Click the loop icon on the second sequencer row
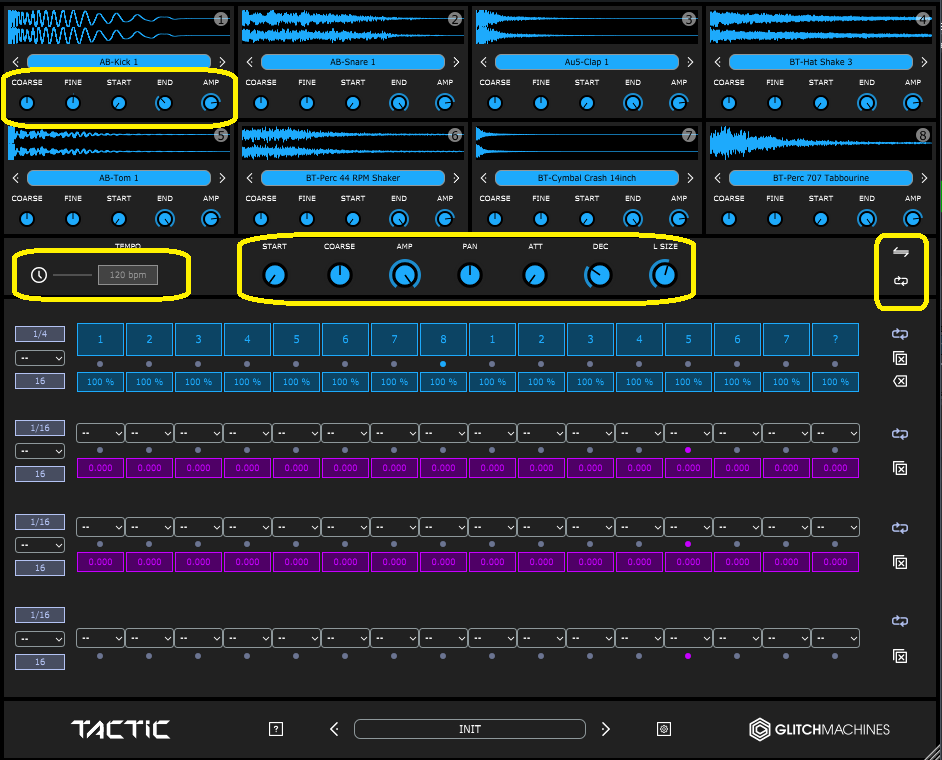 (x=900, y=434)
